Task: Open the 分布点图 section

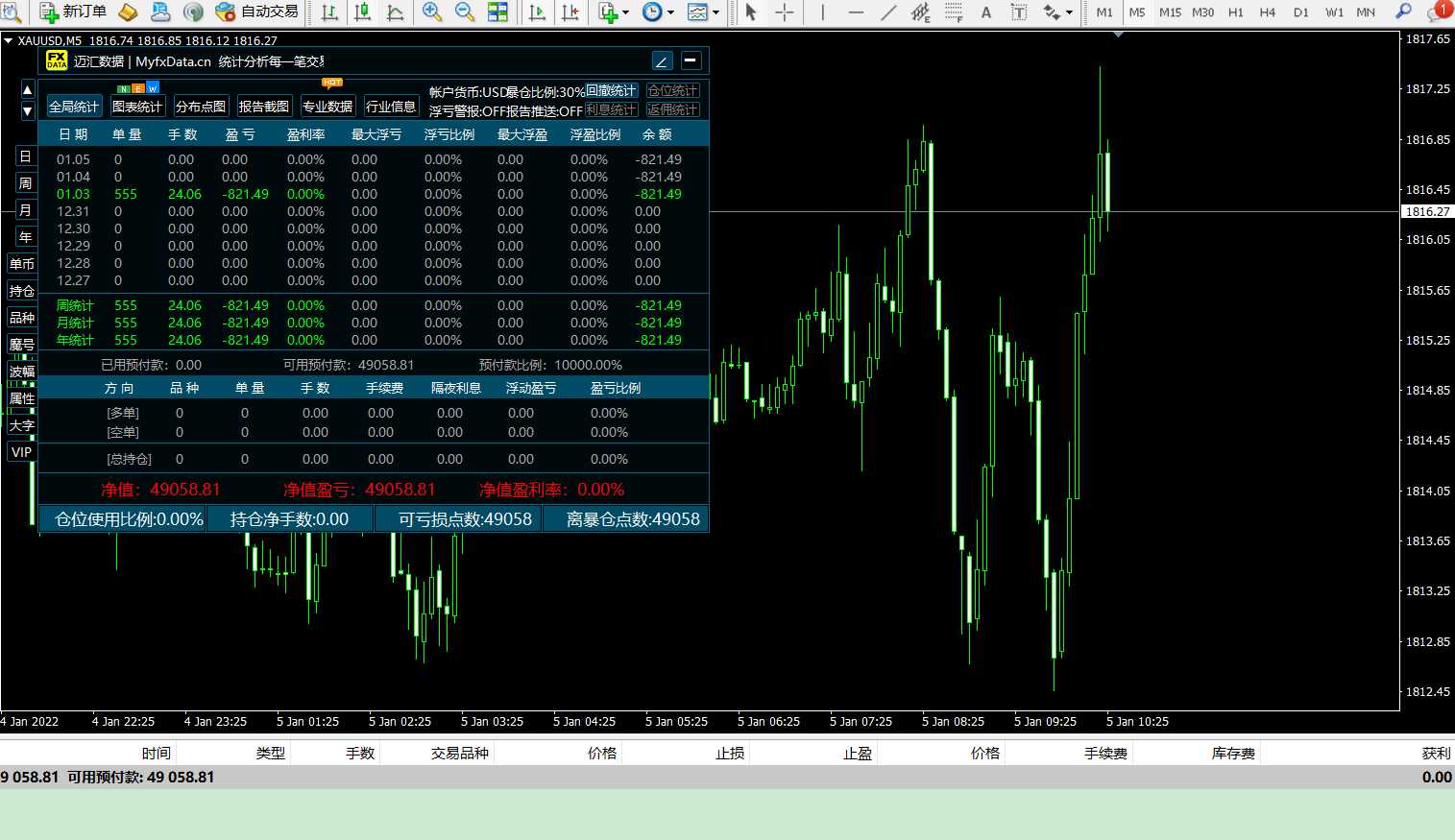Action: [x=201, y=107]
